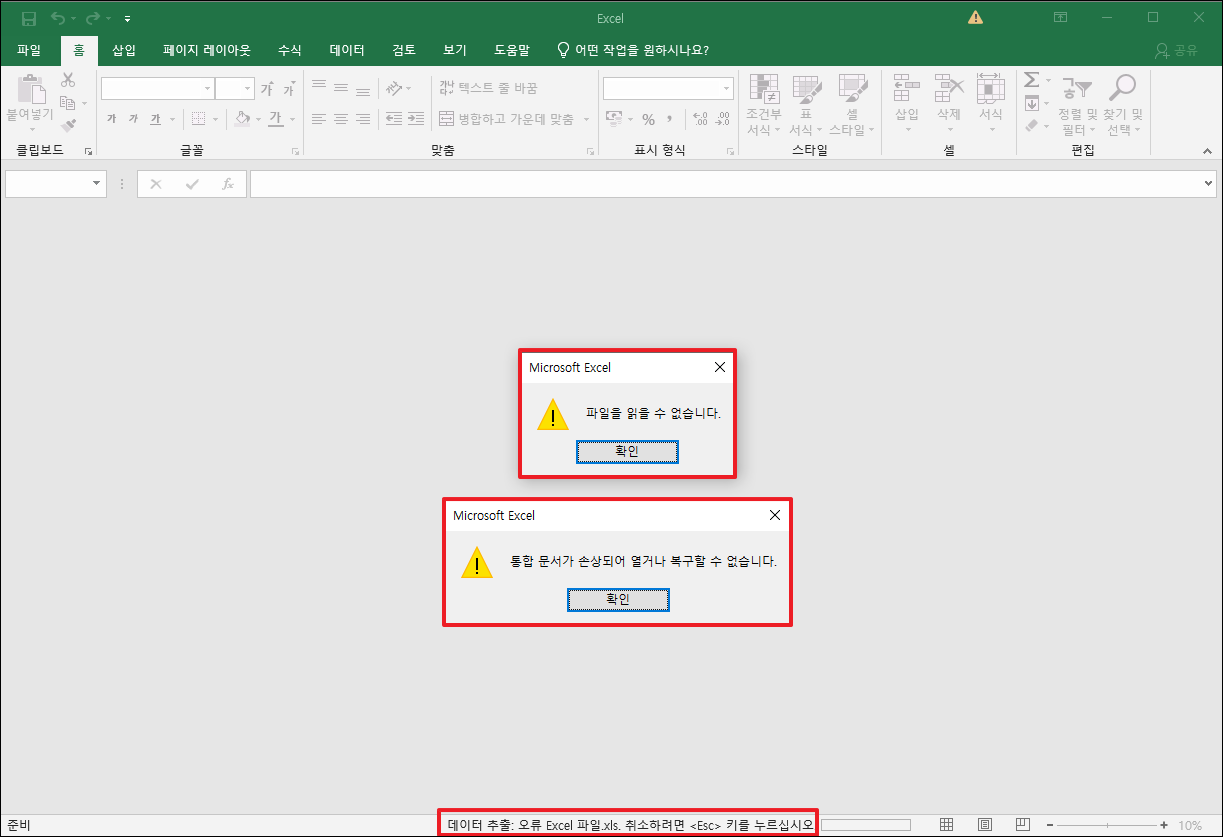Image resolution: width=1223 pixels, height=837 pixels.
Task: Switch to the 삽입 tab
Action: point(124,50)
